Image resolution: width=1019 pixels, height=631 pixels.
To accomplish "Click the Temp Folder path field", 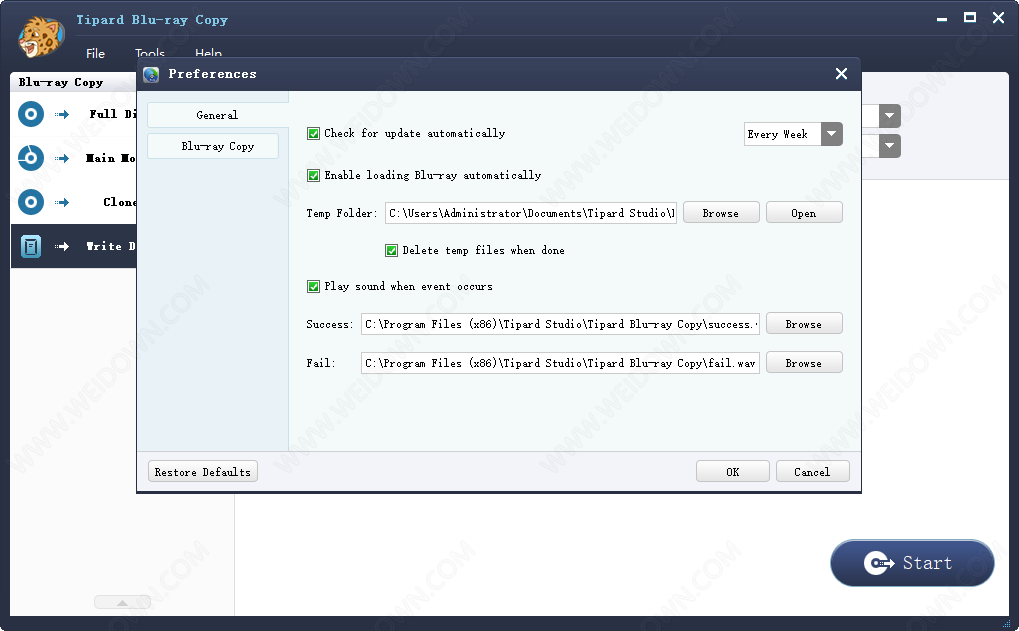I will point(531,213).
